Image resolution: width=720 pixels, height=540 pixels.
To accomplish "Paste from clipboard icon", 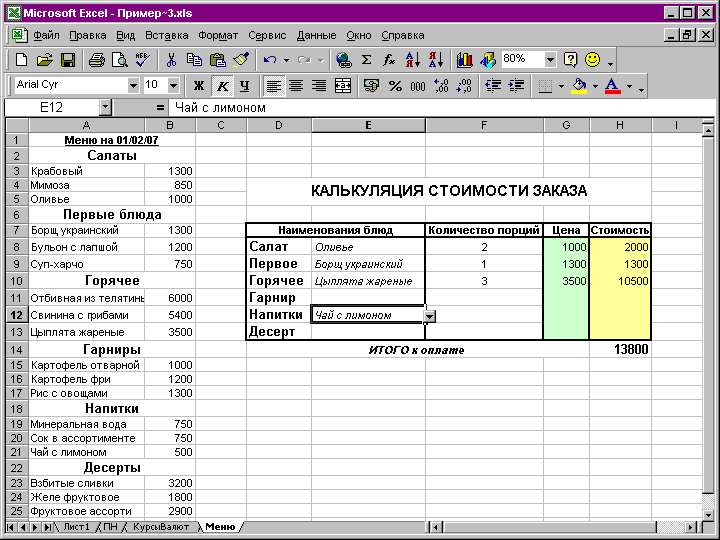I will (218, 60).
